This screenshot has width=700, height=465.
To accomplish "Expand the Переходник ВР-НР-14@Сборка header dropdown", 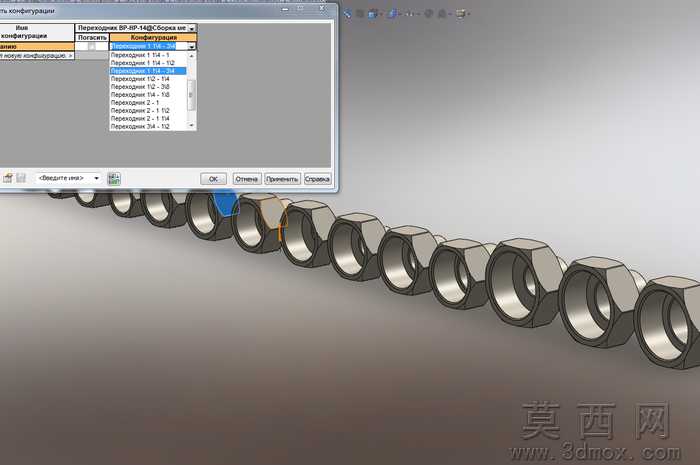I will tap(192, 28).
